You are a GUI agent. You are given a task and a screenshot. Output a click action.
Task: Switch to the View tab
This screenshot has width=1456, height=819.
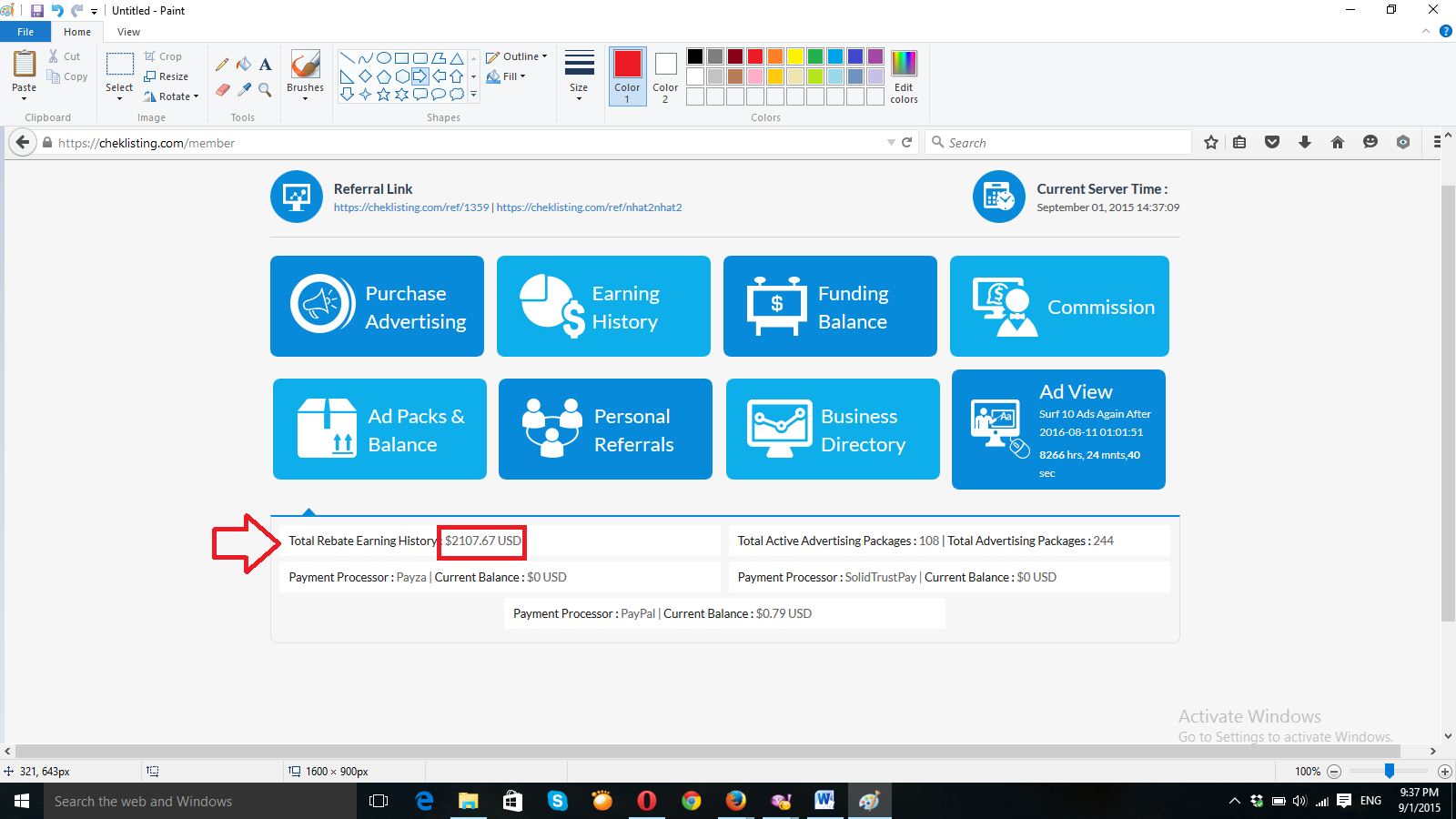coord(128,32)
